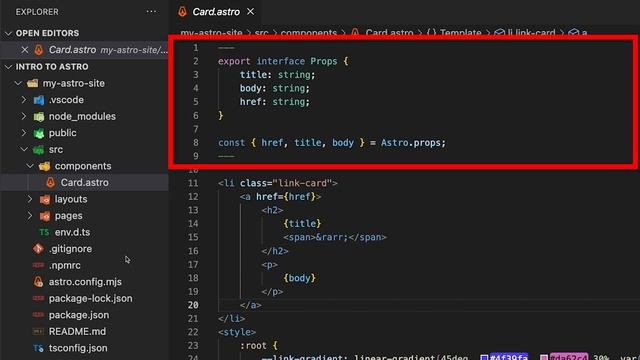Image resolution: width=640 pixels, height=360 pixels.
Task: Click breadcrumb segment 'components'
Action: pos(309,33)
